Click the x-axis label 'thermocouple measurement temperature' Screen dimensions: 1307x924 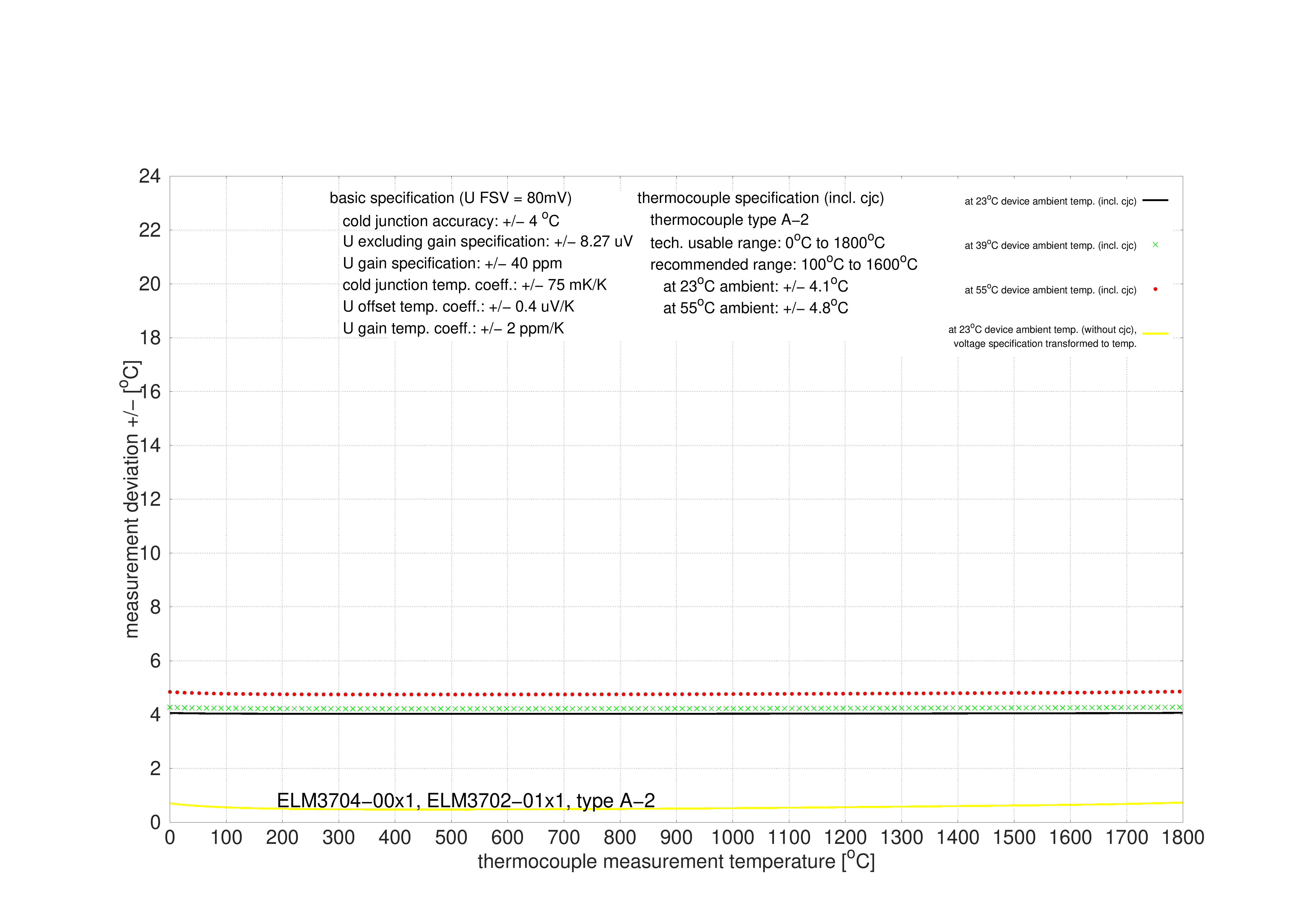(656, 862)
